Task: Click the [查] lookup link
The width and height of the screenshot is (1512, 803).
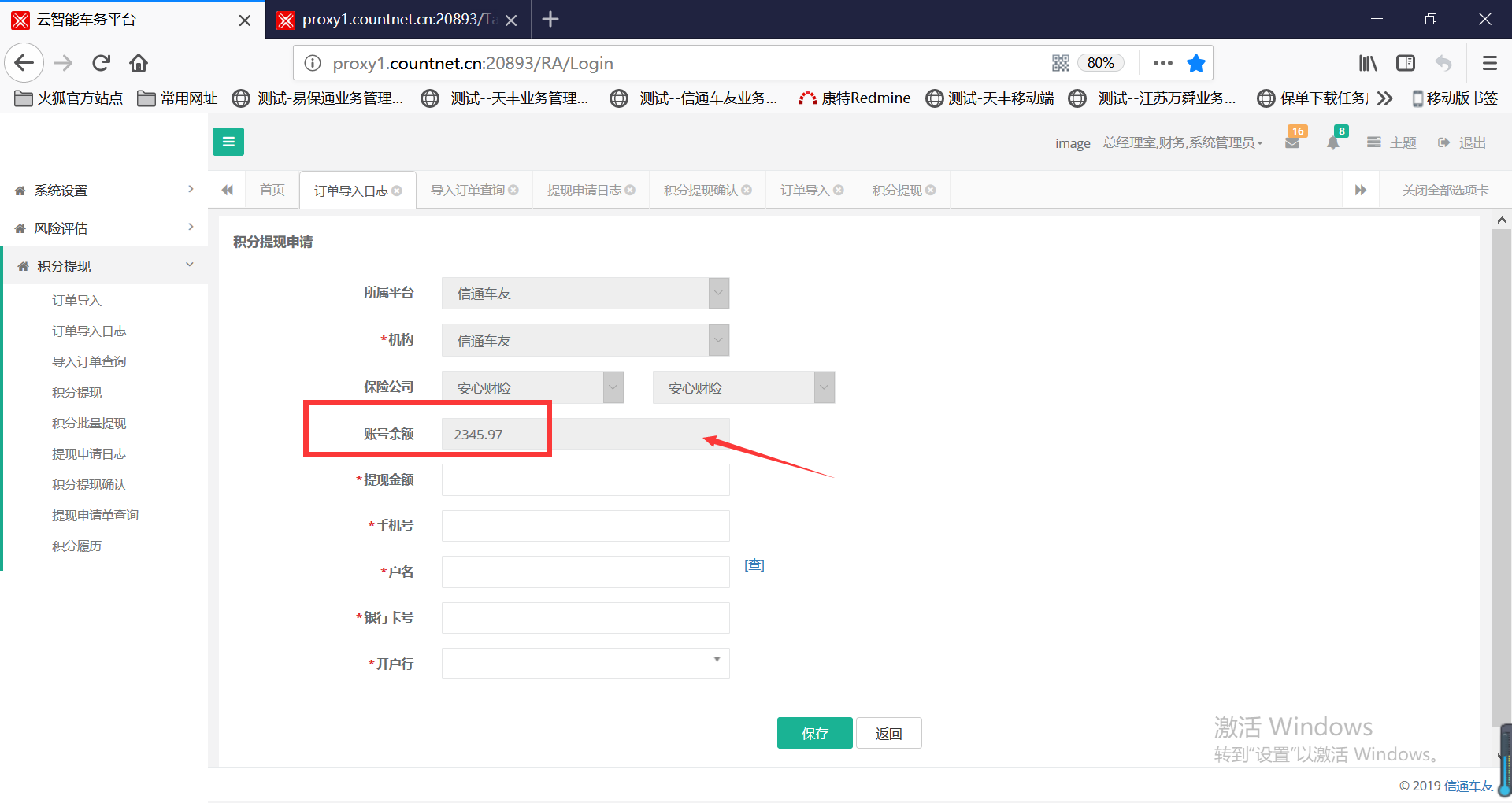Action: 754,564
